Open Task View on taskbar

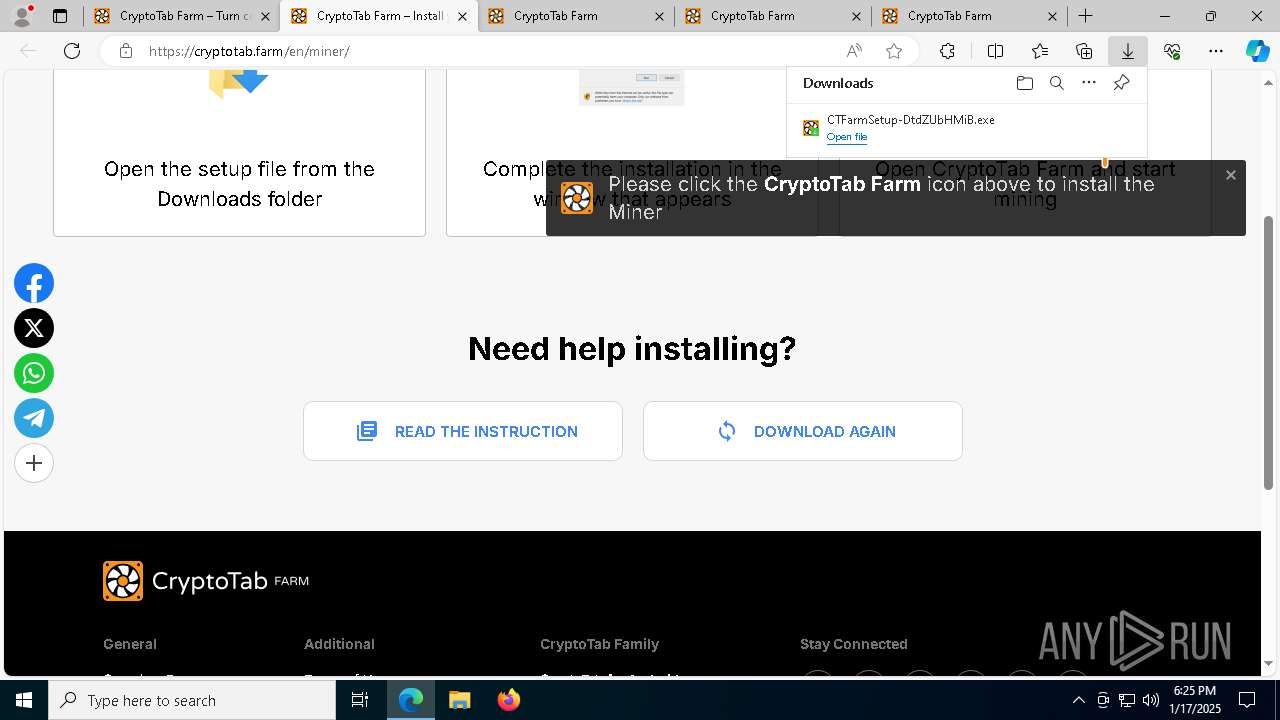coord(360,700)
